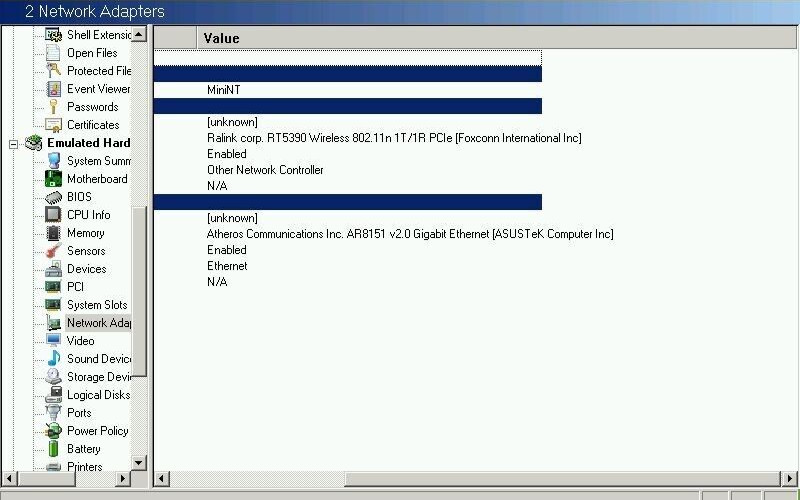
Task: Click the Protected Files keys icon
Action: [x=53, y=70]
